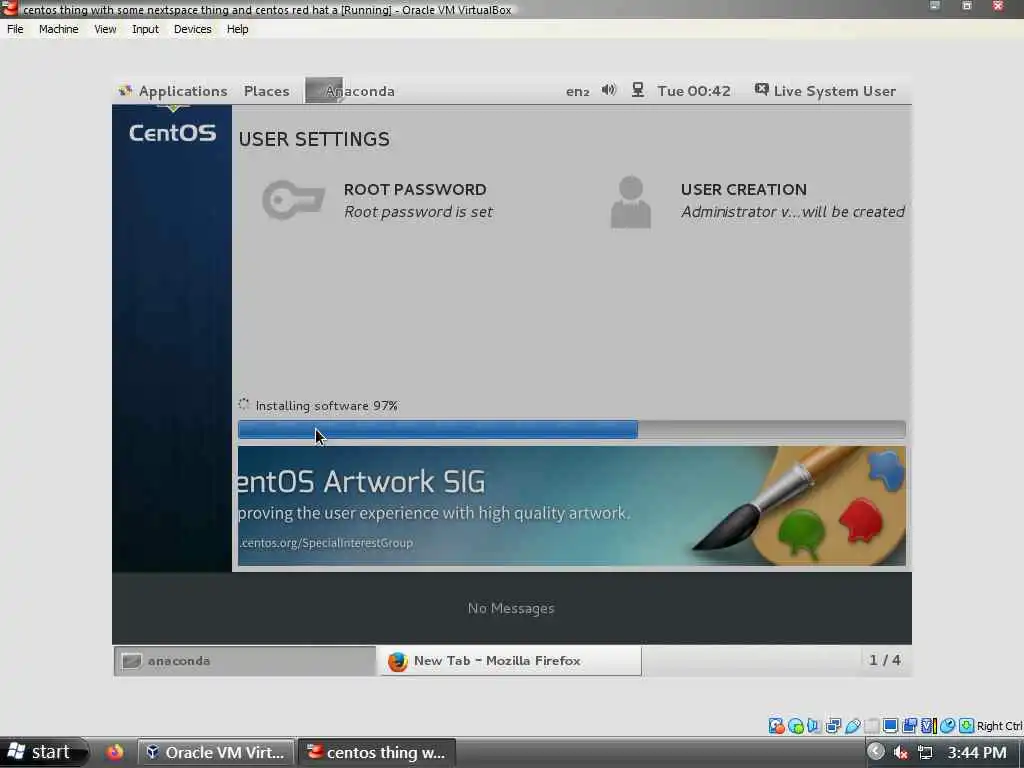Click the chat bubble icon beside Live System User
The height and width of the screenshot is (768, 1024).
pyautogui.click(x=761, y=89)
